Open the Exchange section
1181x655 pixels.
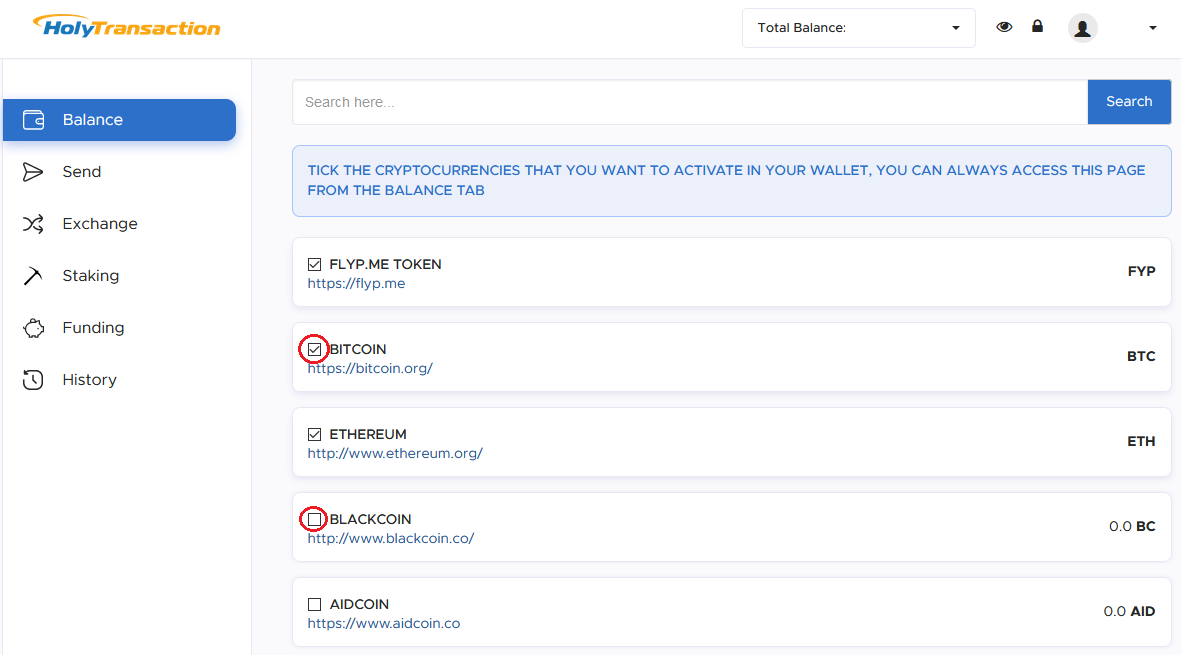[x=99, y=224]
